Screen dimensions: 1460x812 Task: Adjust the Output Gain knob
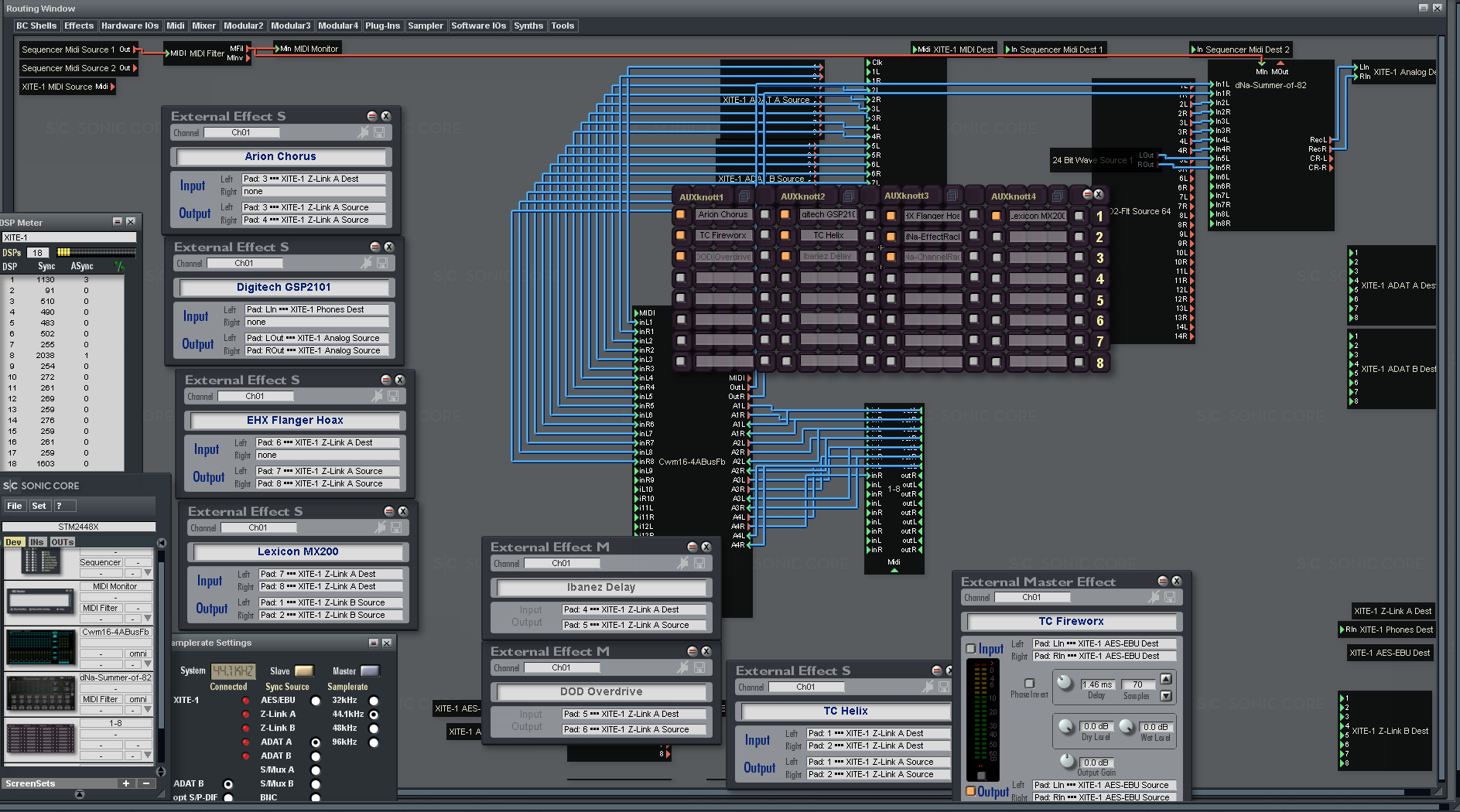(x=1067, y=762)
